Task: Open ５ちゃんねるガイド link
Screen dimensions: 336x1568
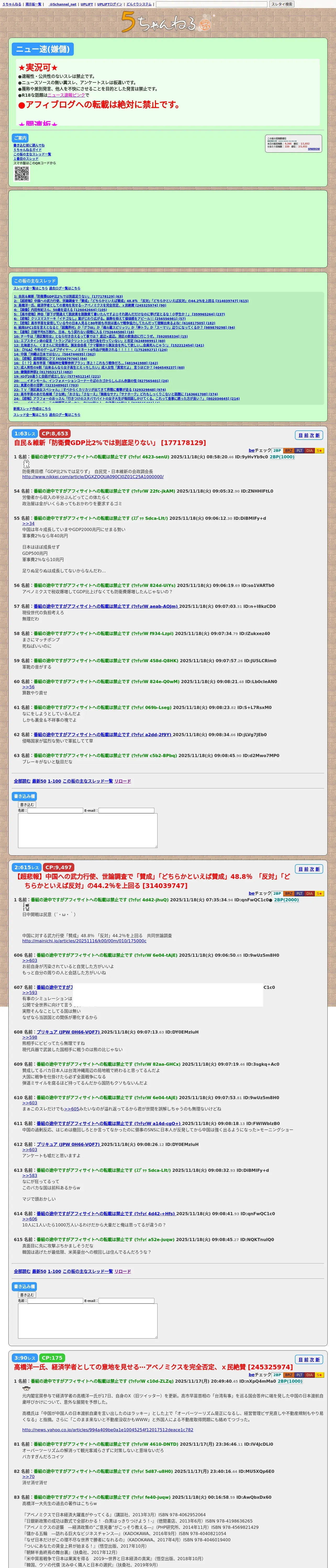Action: pos(27,150)
